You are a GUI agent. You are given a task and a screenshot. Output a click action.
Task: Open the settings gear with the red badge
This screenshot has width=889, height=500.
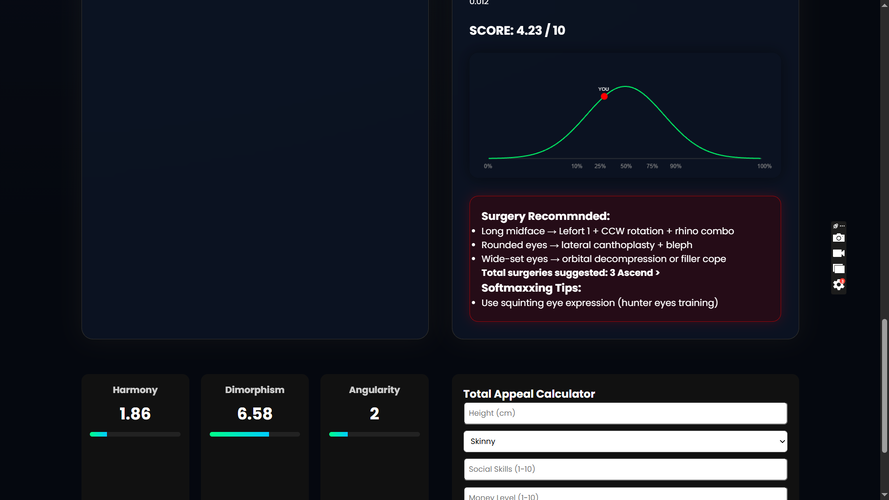pyautogui.click(x=839, y=285)
